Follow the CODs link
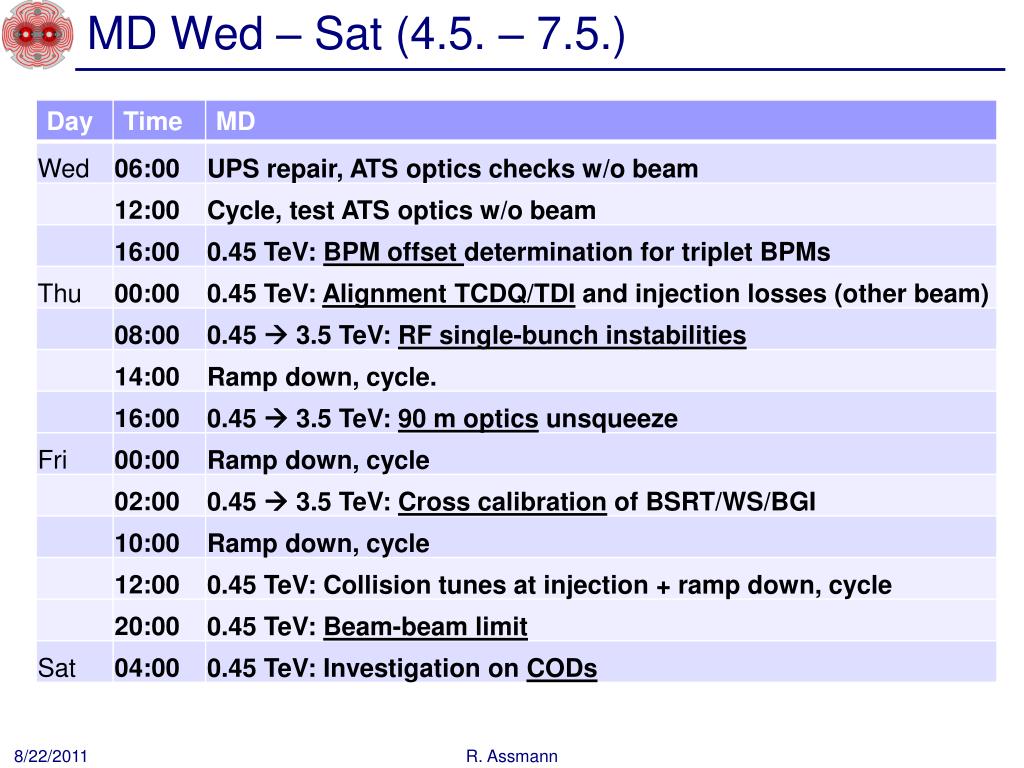This screenshot has width=1024, height=768. click(x=562, y=669)
